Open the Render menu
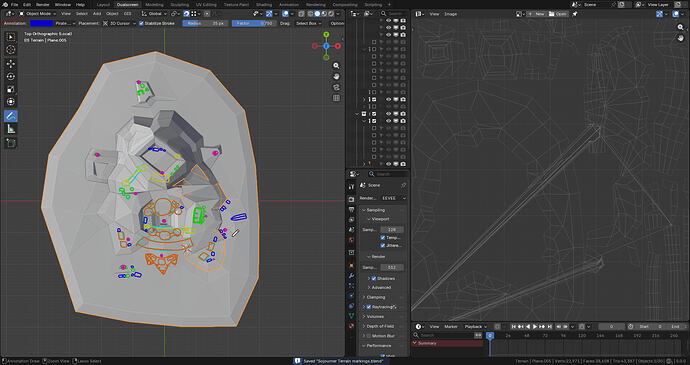 (x=43, y=4)
